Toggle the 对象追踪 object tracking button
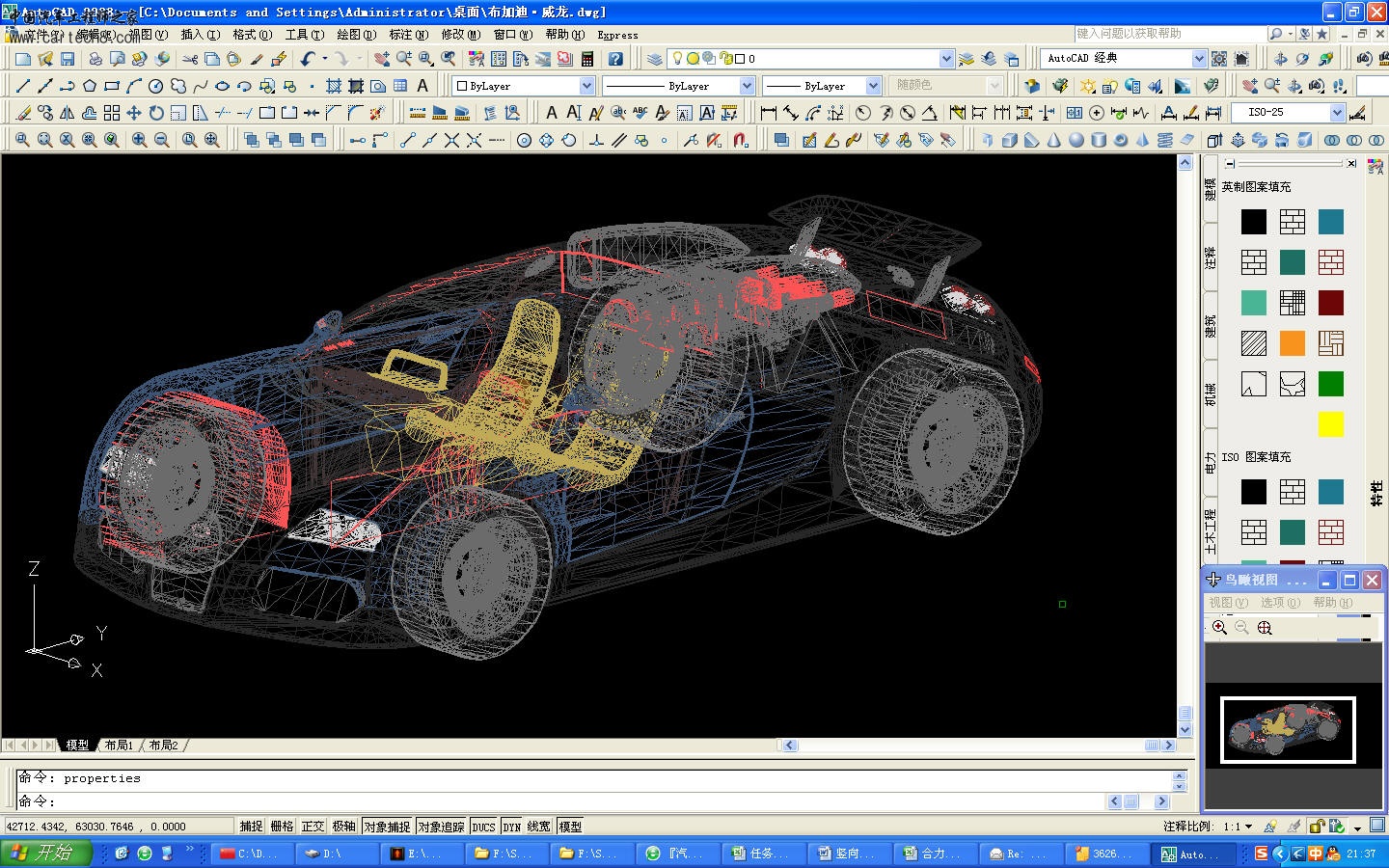1389x868 pixels. [441, 827]
